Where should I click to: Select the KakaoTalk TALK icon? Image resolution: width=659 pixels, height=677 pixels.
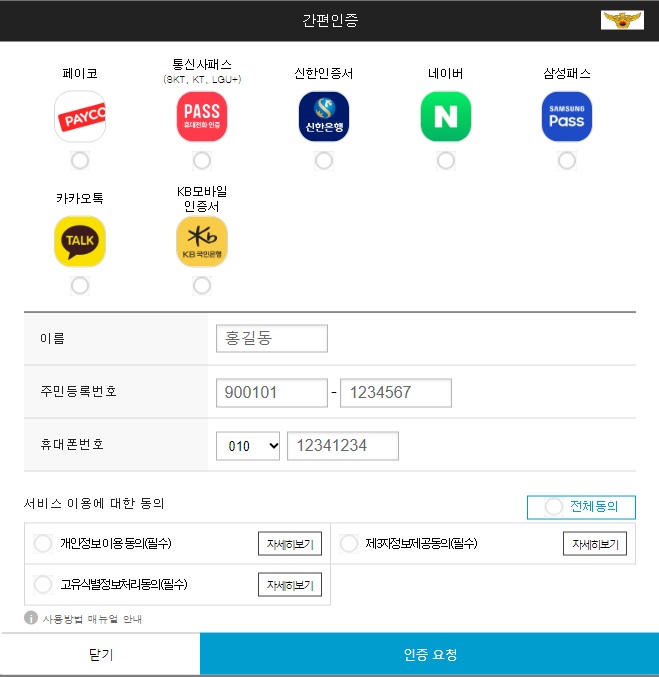coord(80,241)
